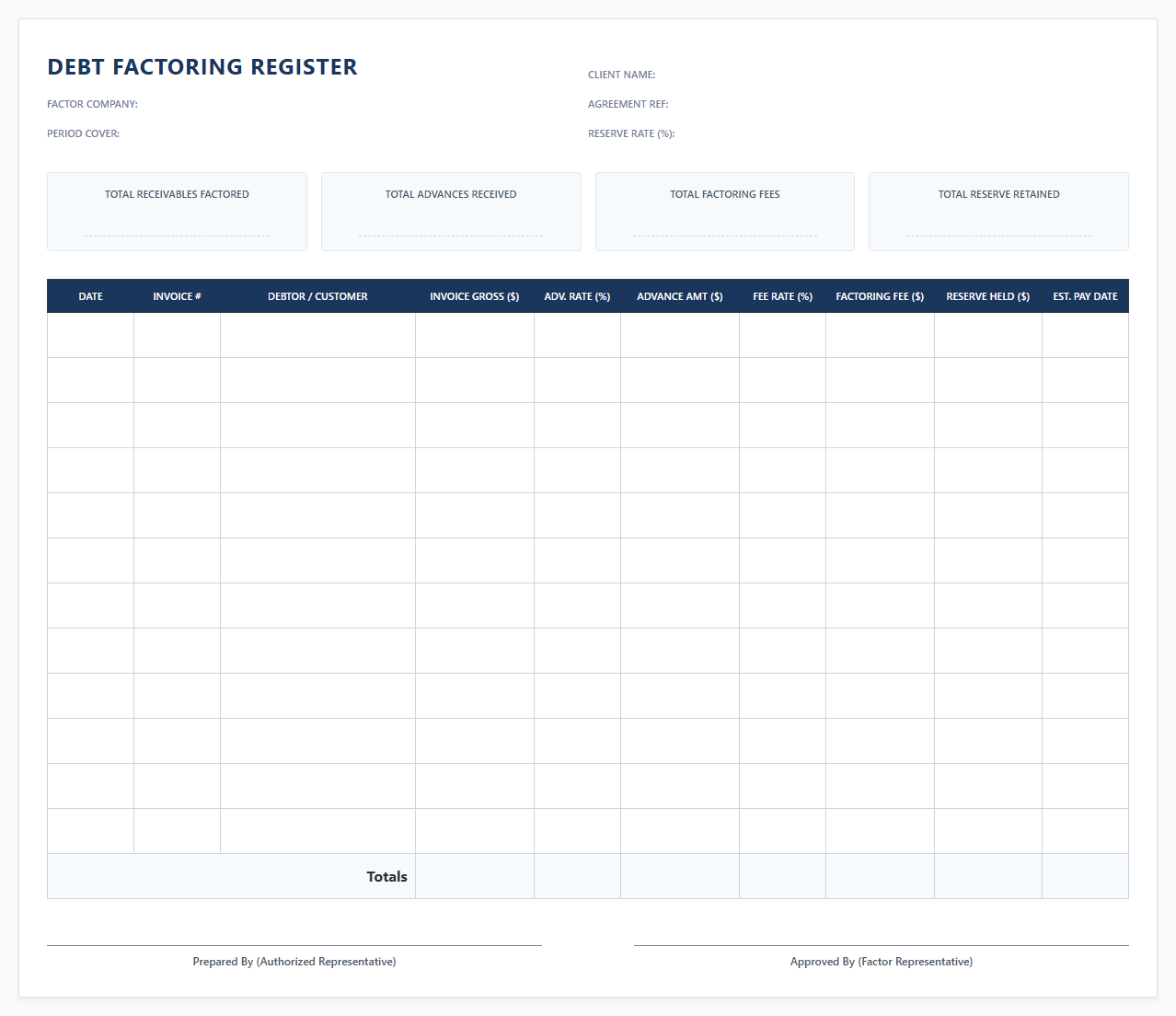
Task: Click the Factor Company field label
Action: point(92,104)
